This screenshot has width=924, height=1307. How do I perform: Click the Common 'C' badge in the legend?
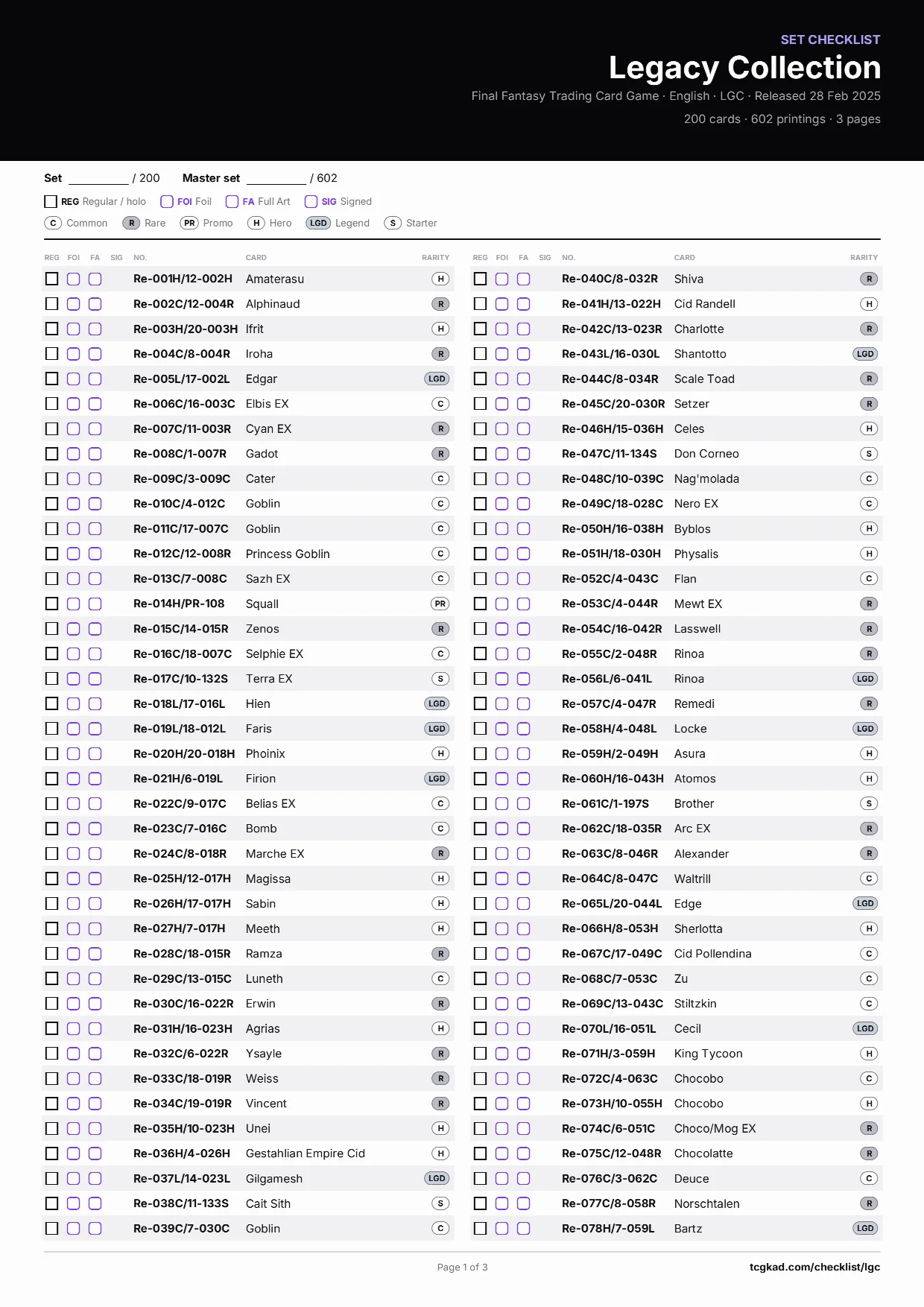tap(53, 223)
